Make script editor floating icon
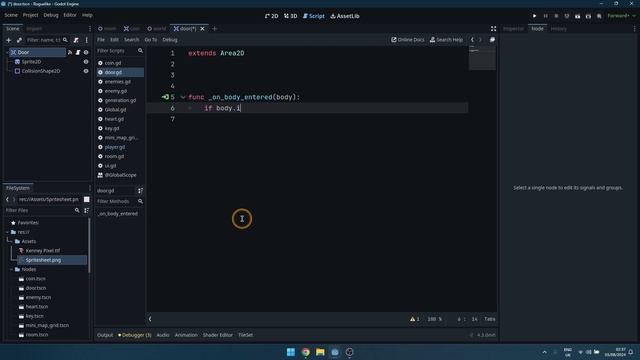 pyautogui.click(x=492, y=40)
